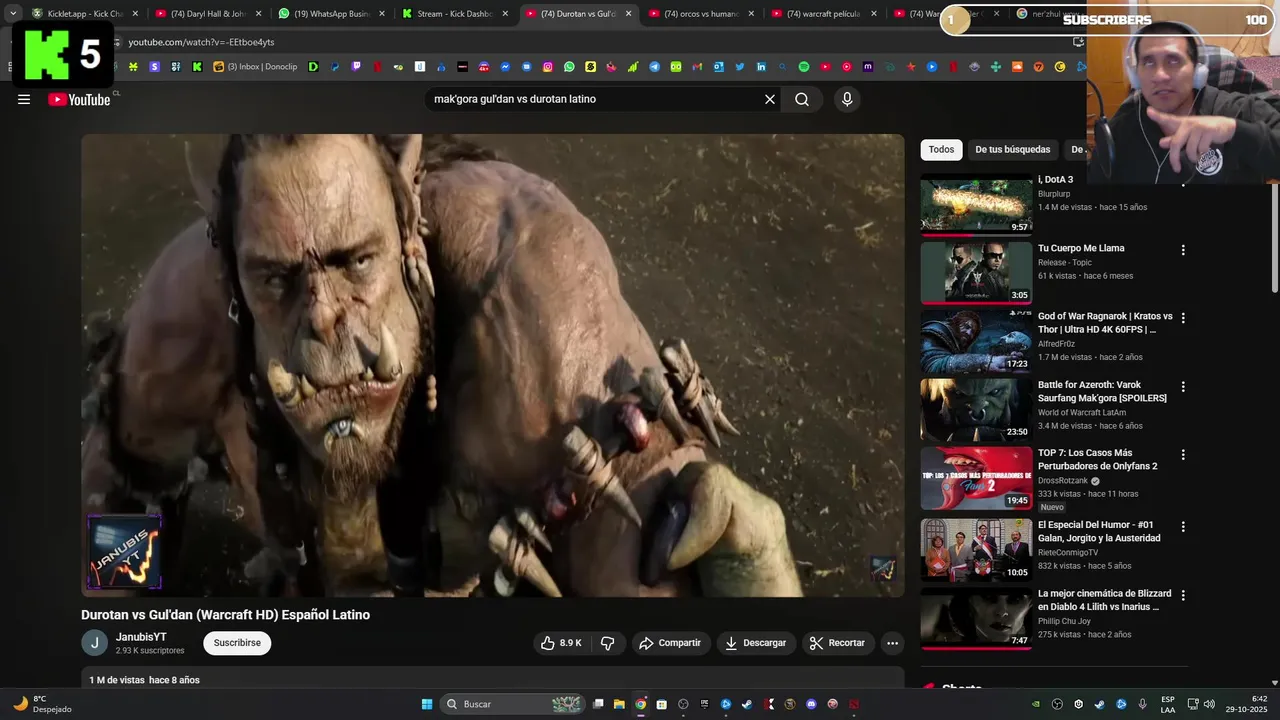Open the weather widget 8°C Despejado
The image size is (1280, 720).
pyautogui.click(x=42, y=704)
